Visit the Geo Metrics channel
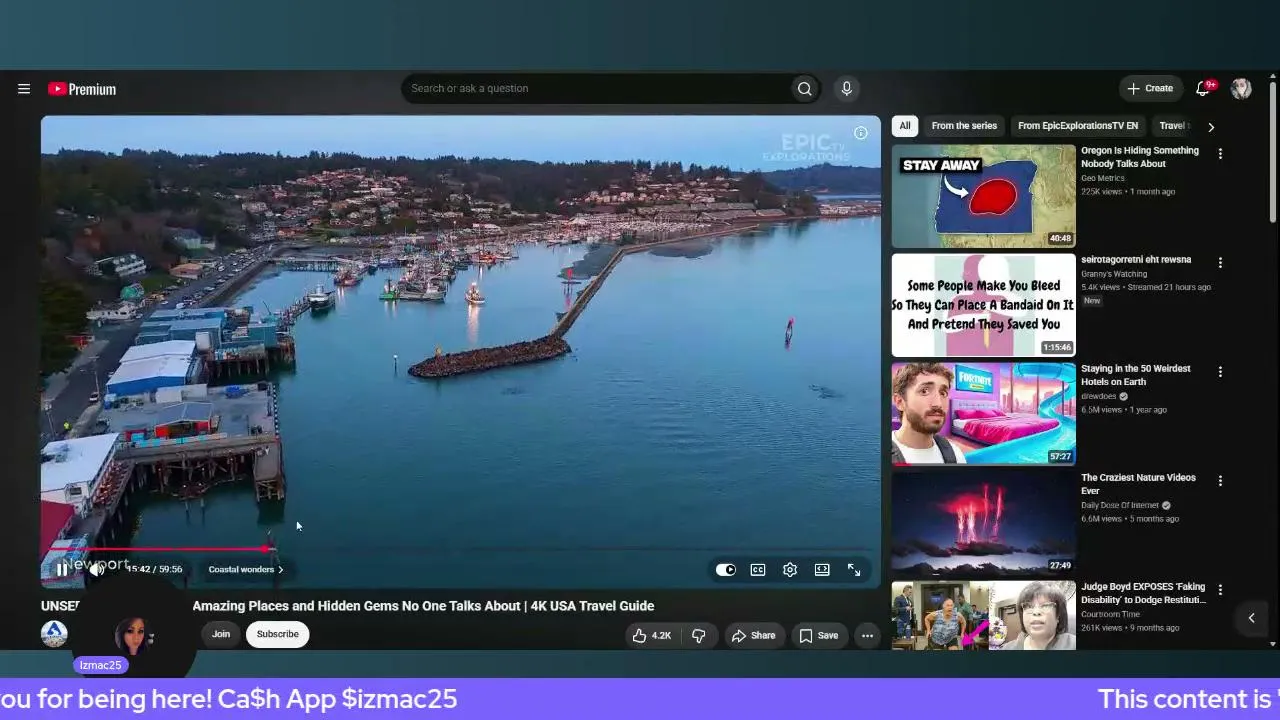Viewport: 1280px width, 720px height. 1103,178
